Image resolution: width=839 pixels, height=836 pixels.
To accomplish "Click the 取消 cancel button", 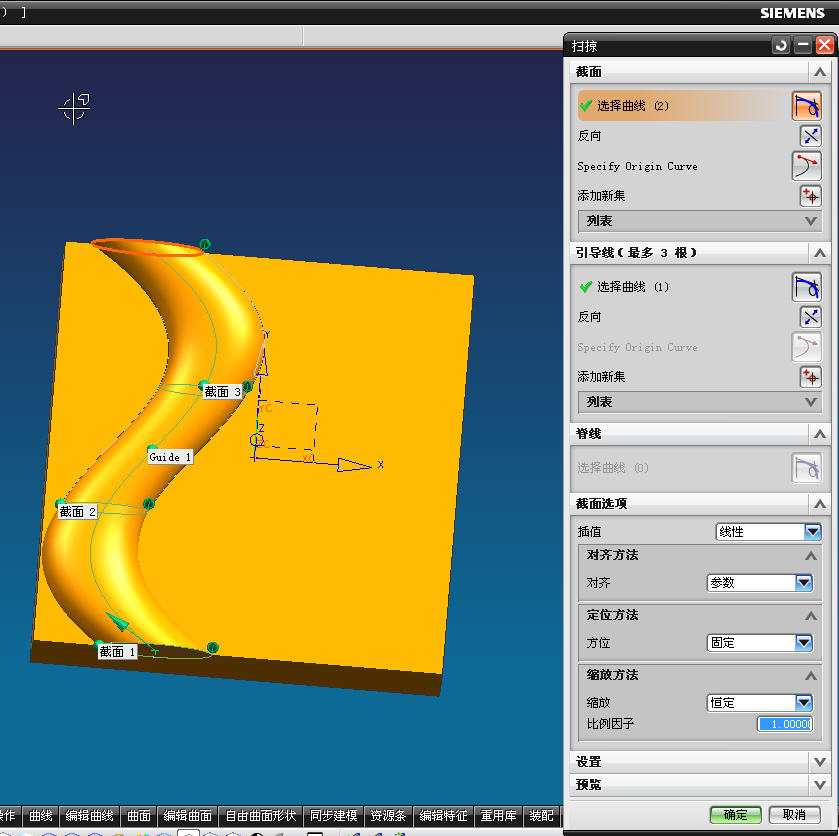I will point(794,815).
